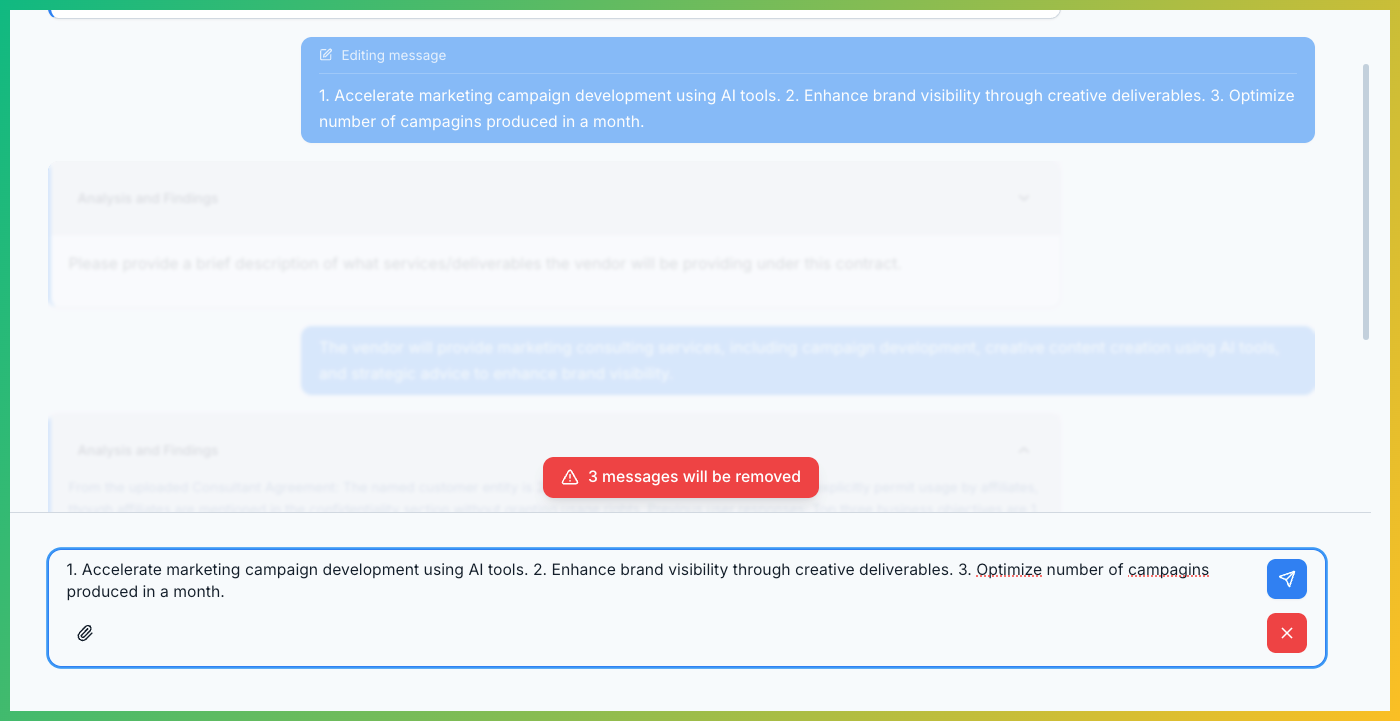Screen dimensions: 1400x721
Task: Click the first Analysis and Findings header title
Action: coord(147,198)
